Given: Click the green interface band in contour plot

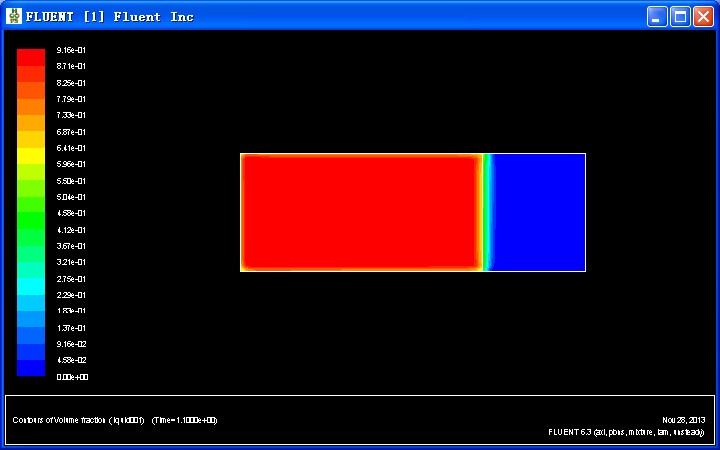Looking at the screenshot, I should pos(488,212).
